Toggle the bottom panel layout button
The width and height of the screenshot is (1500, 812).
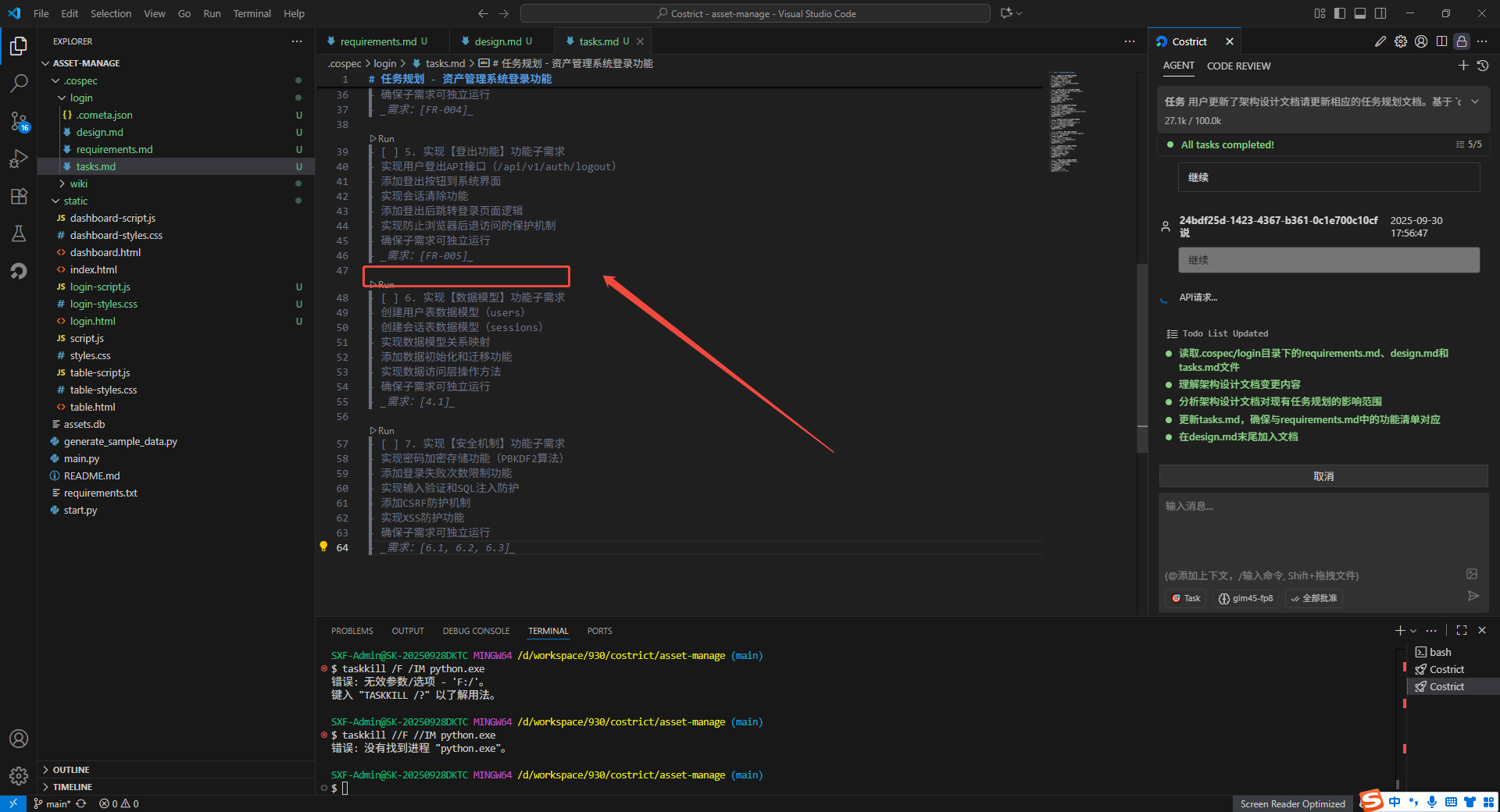(1360, 13)
